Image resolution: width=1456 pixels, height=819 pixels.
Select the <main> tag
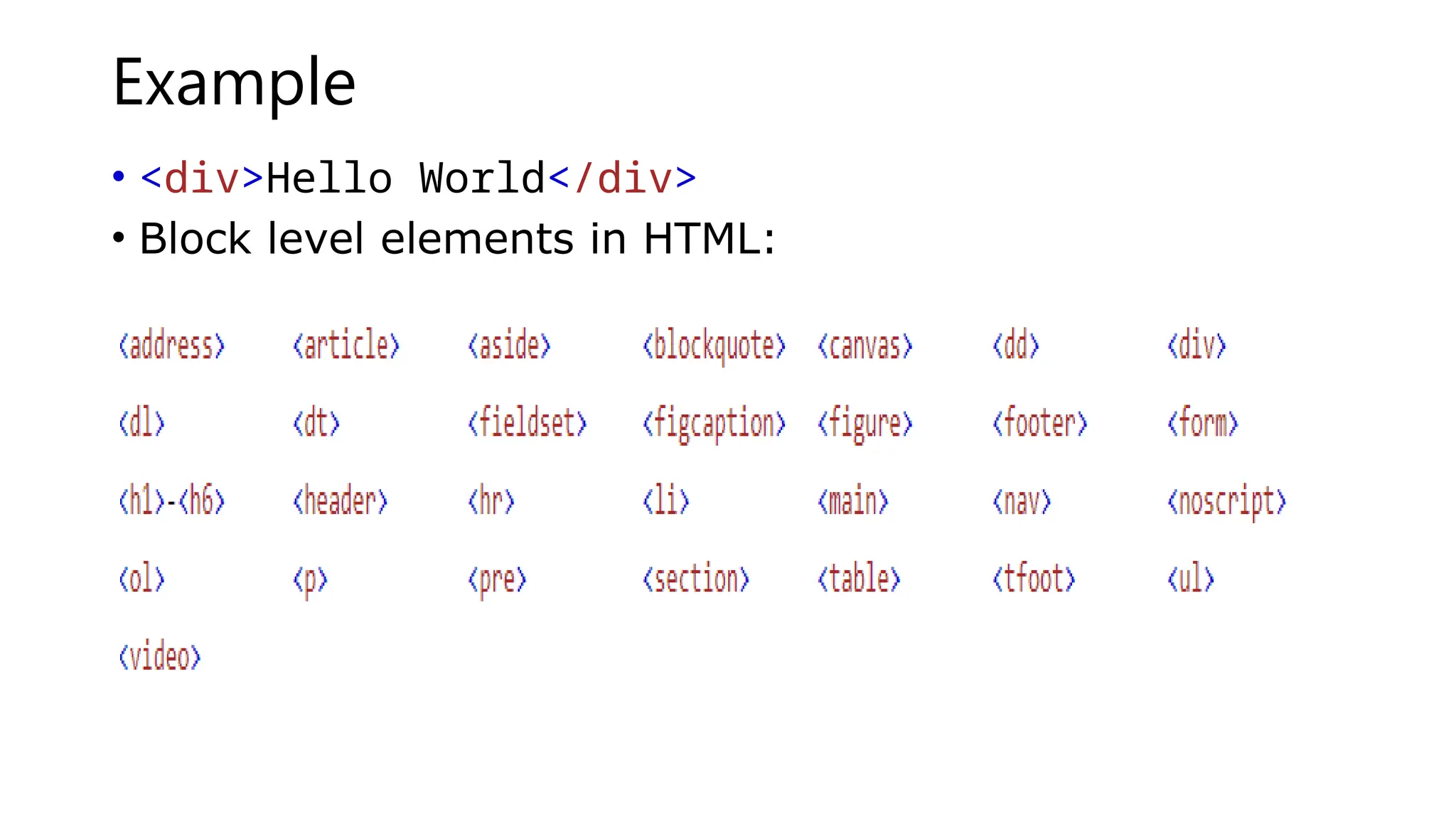click(x=853, y=501)
